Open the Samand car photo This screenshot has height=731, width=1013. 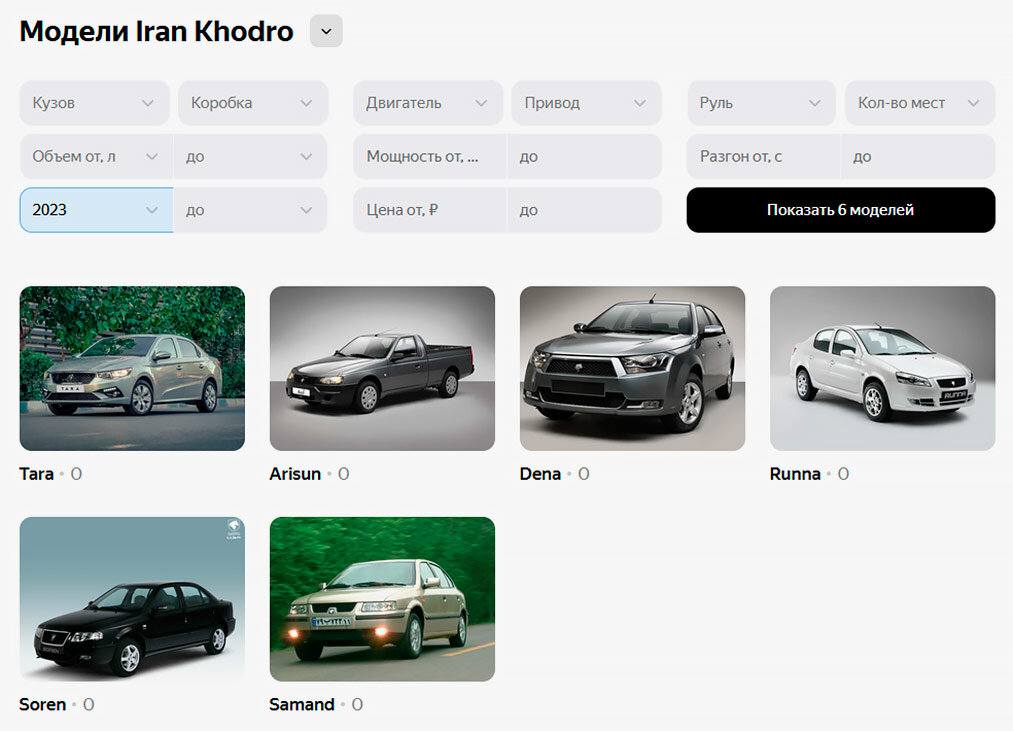pyautogui.click(x=382, y=599)
